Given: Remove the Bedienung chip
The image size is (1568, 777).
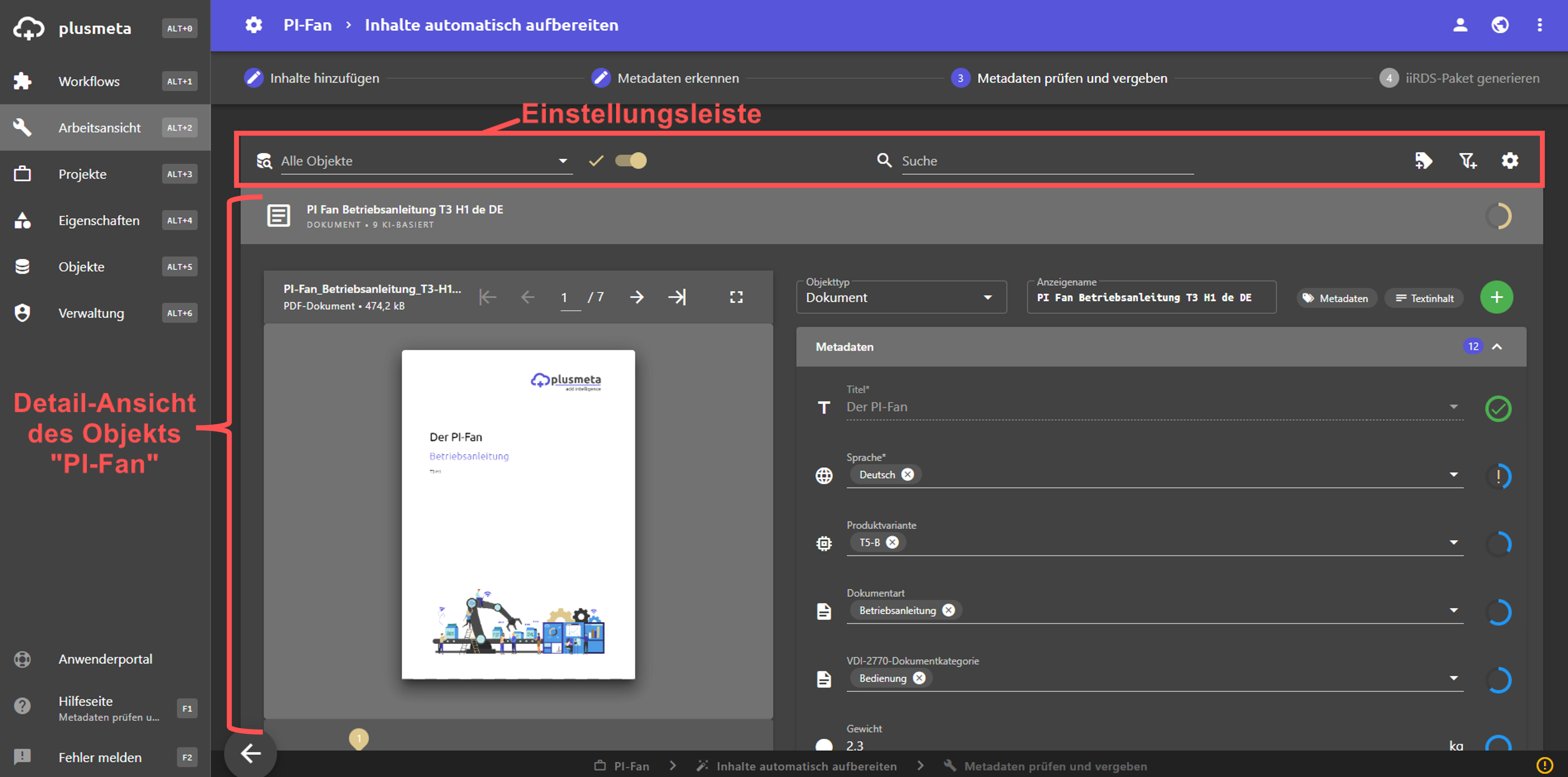Looking at the screenshot, I should click(x=919, y=678).
